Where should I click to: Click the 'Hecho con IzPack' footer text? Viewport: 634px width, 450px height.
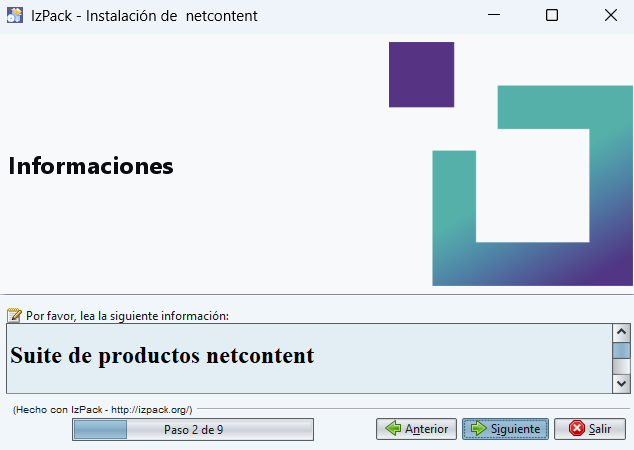pos(103,409)
